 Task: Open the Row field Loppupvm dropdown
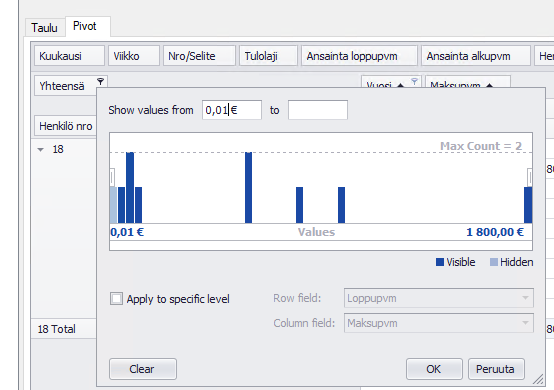[x=438, y=298]
